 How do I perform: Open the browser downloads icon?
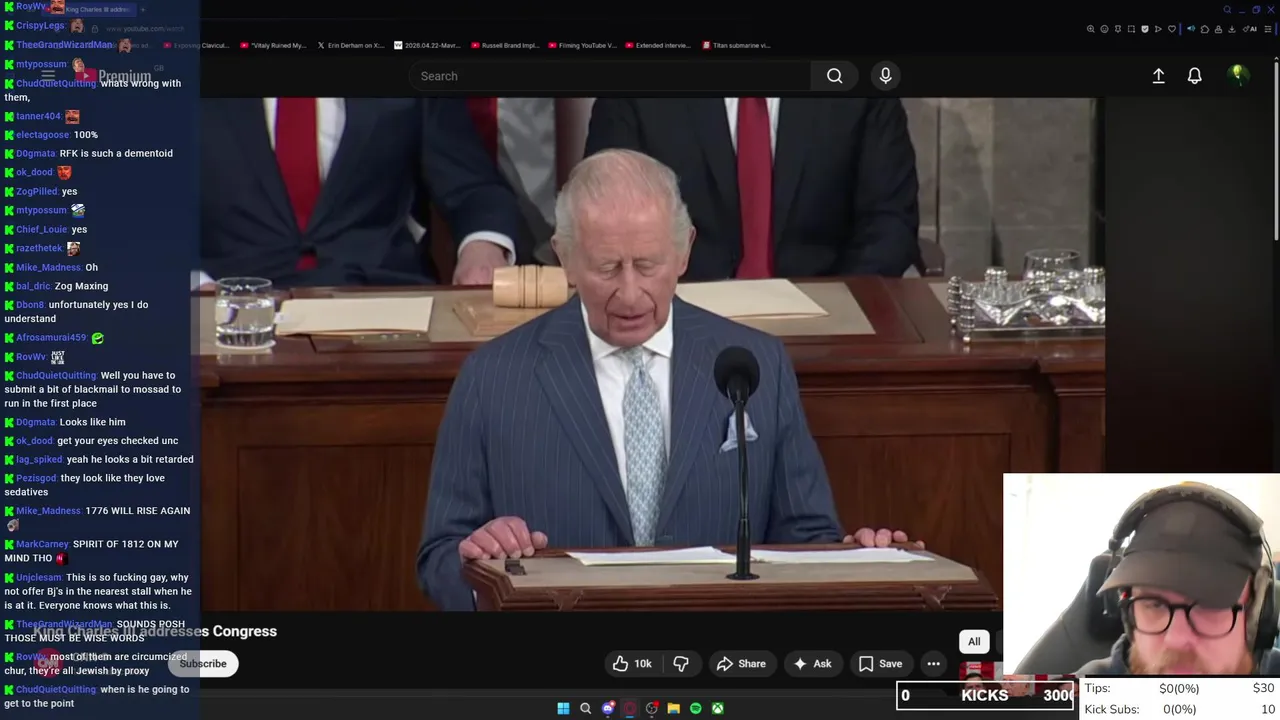click(x=1232, y=29)
